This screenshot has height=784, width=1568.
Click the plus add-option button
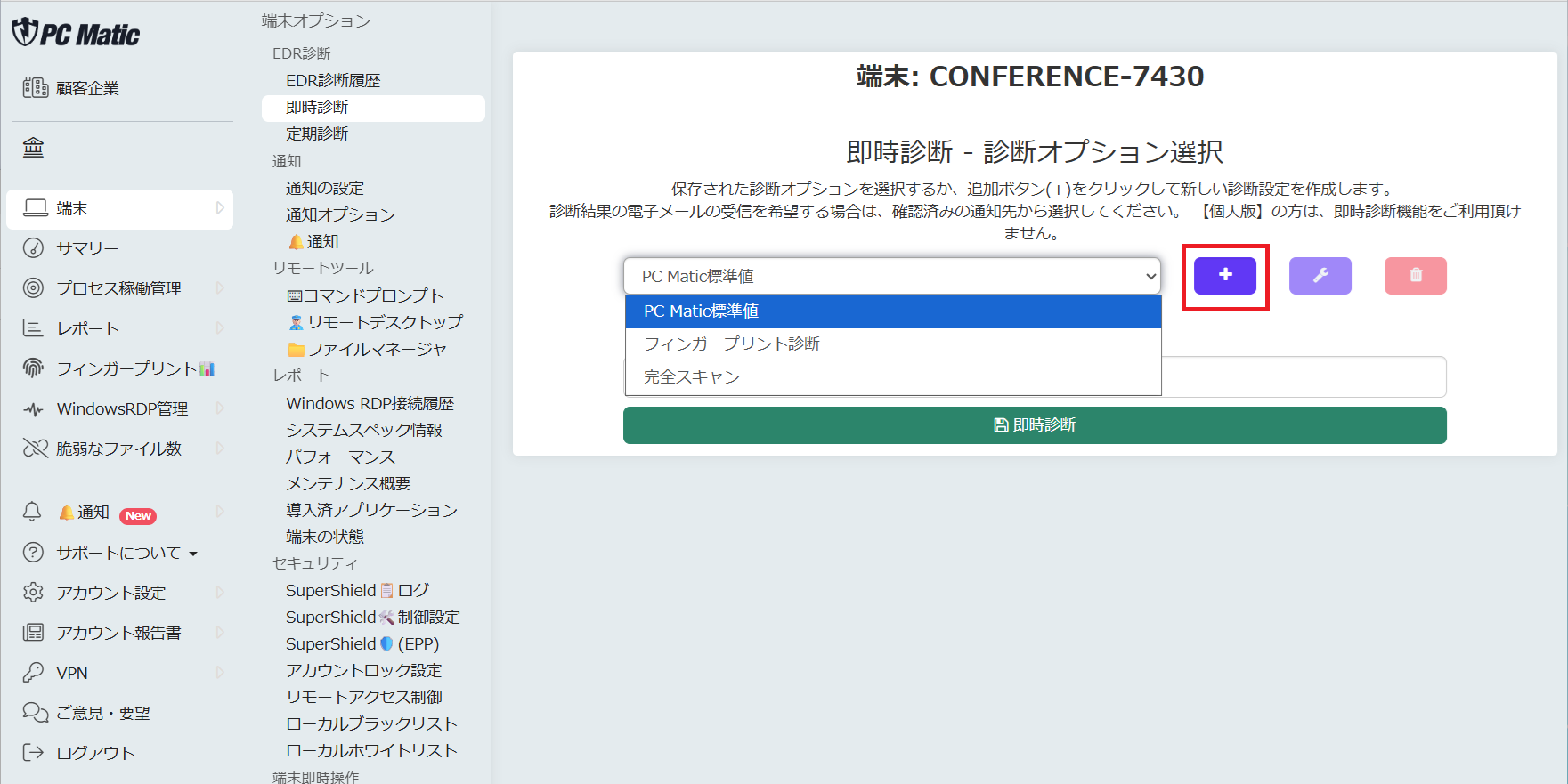[1225, 276]
